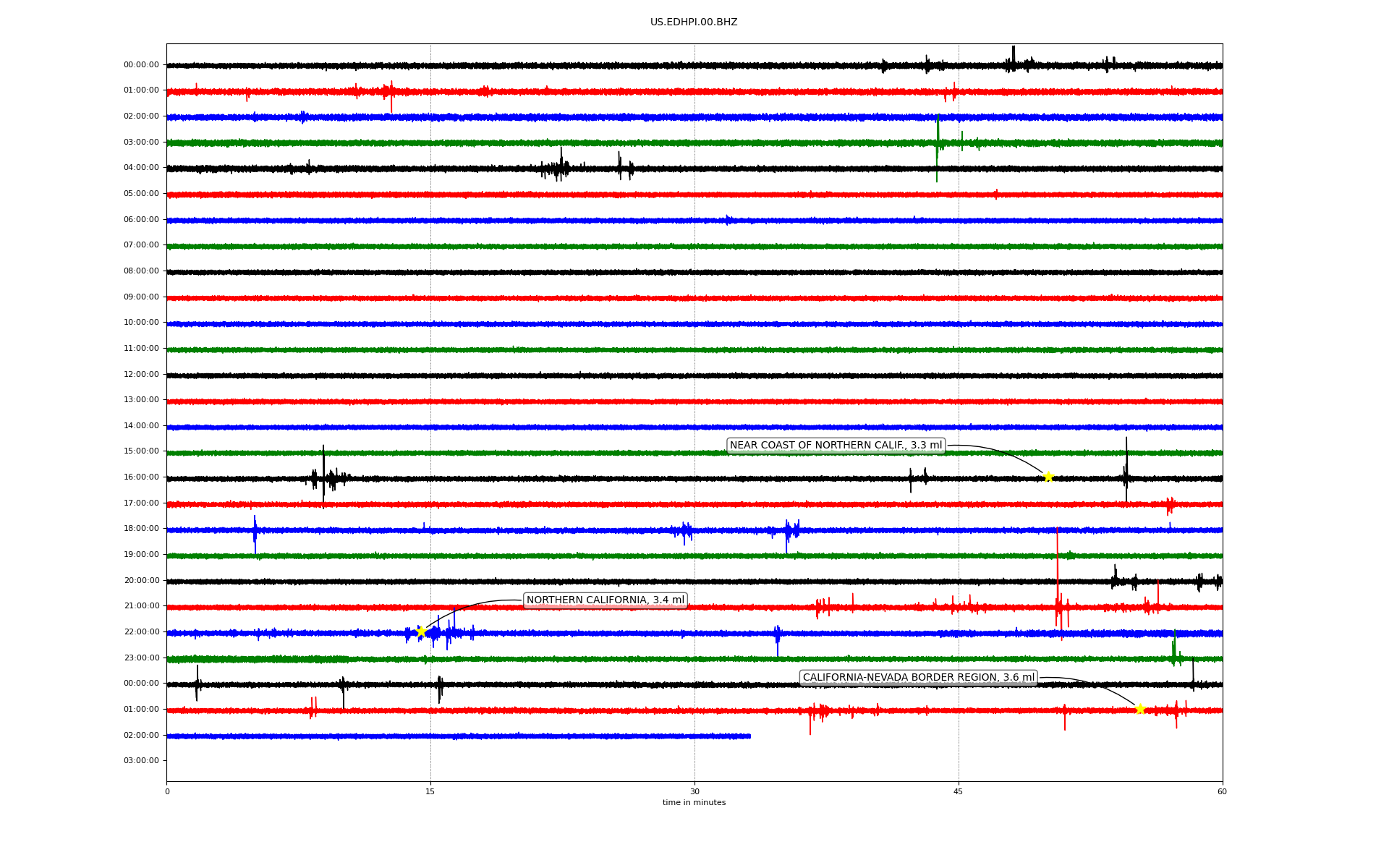Click the yellow star on the 16:00:00 trace
Screen dimensions: 1389x868
[x=1048, y=477]
